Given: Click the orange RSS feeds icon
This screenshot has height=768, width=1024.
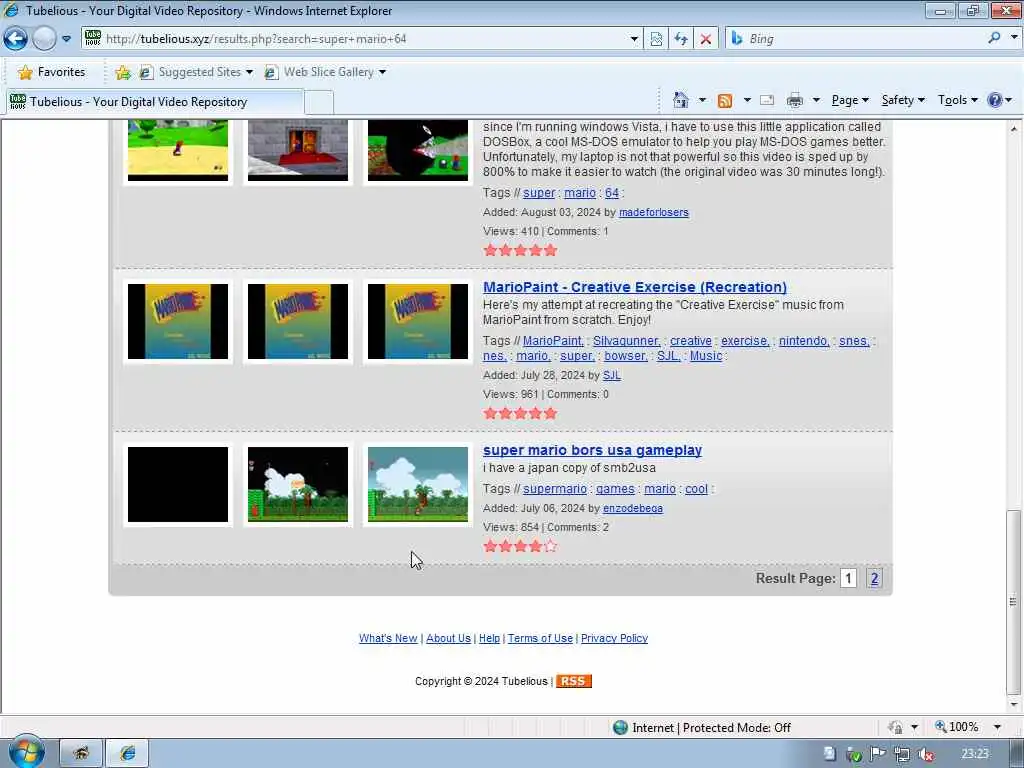Looking at the screenshot, I should [724, 100].
